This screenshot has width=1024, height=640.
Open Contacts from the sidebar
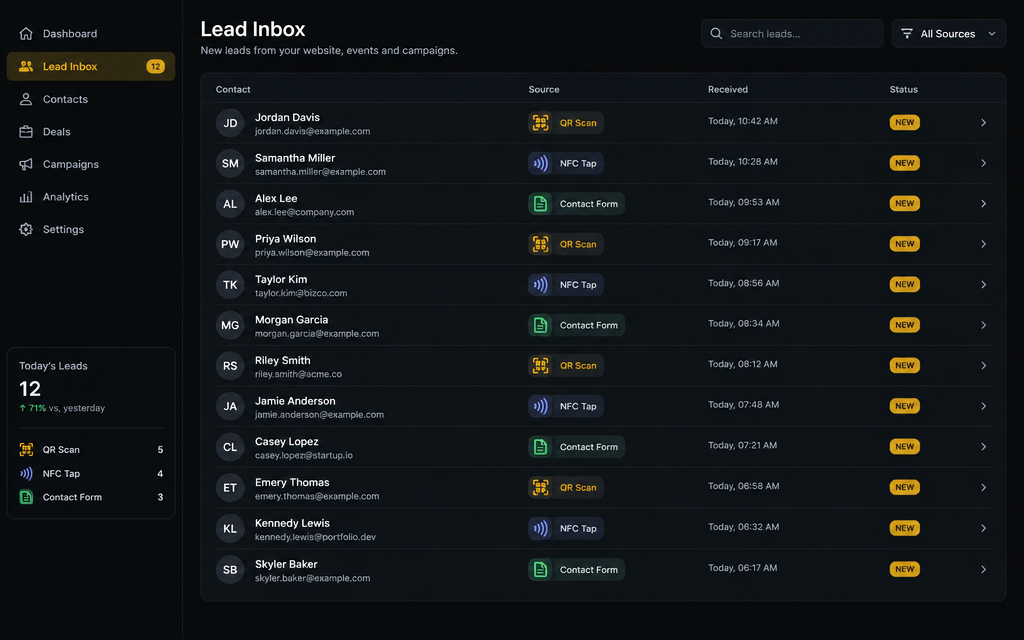91,99
